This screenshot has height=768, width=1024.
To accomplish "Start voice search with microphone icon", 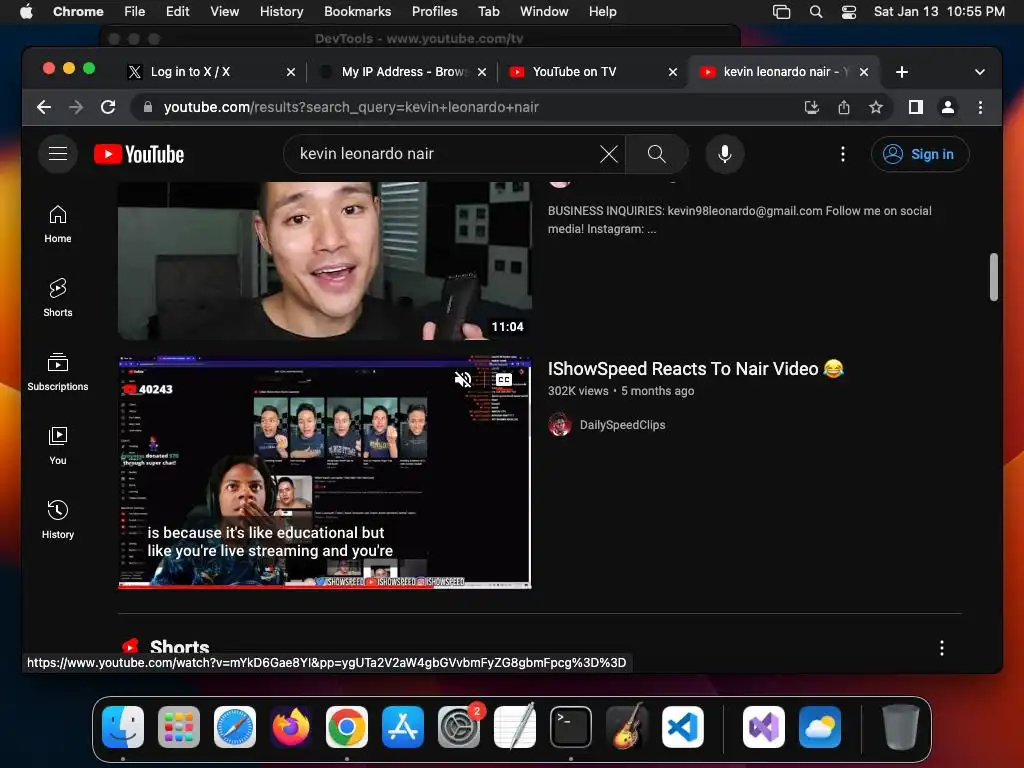I will [724, 154].
